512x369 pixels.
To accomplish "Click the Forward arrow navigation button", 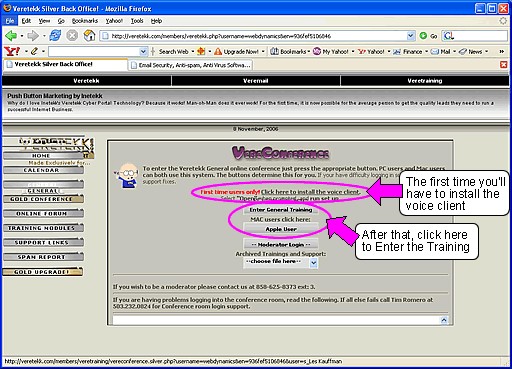I will pyautogui.click(x=33, y=35).
